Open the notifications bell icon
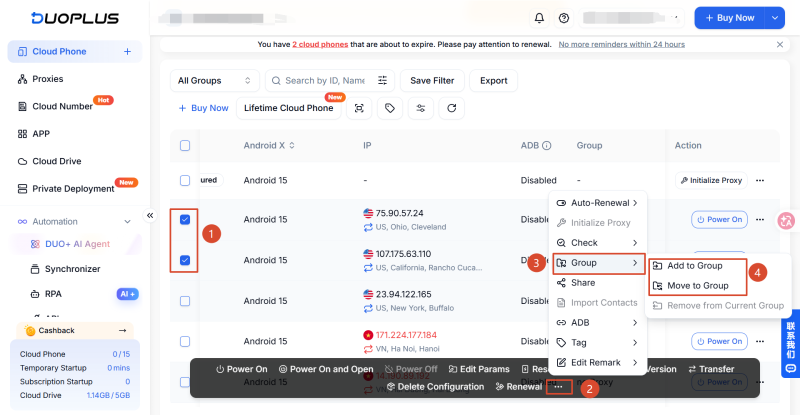The height and width of the screenshot is (415, 800). (539, 18)
